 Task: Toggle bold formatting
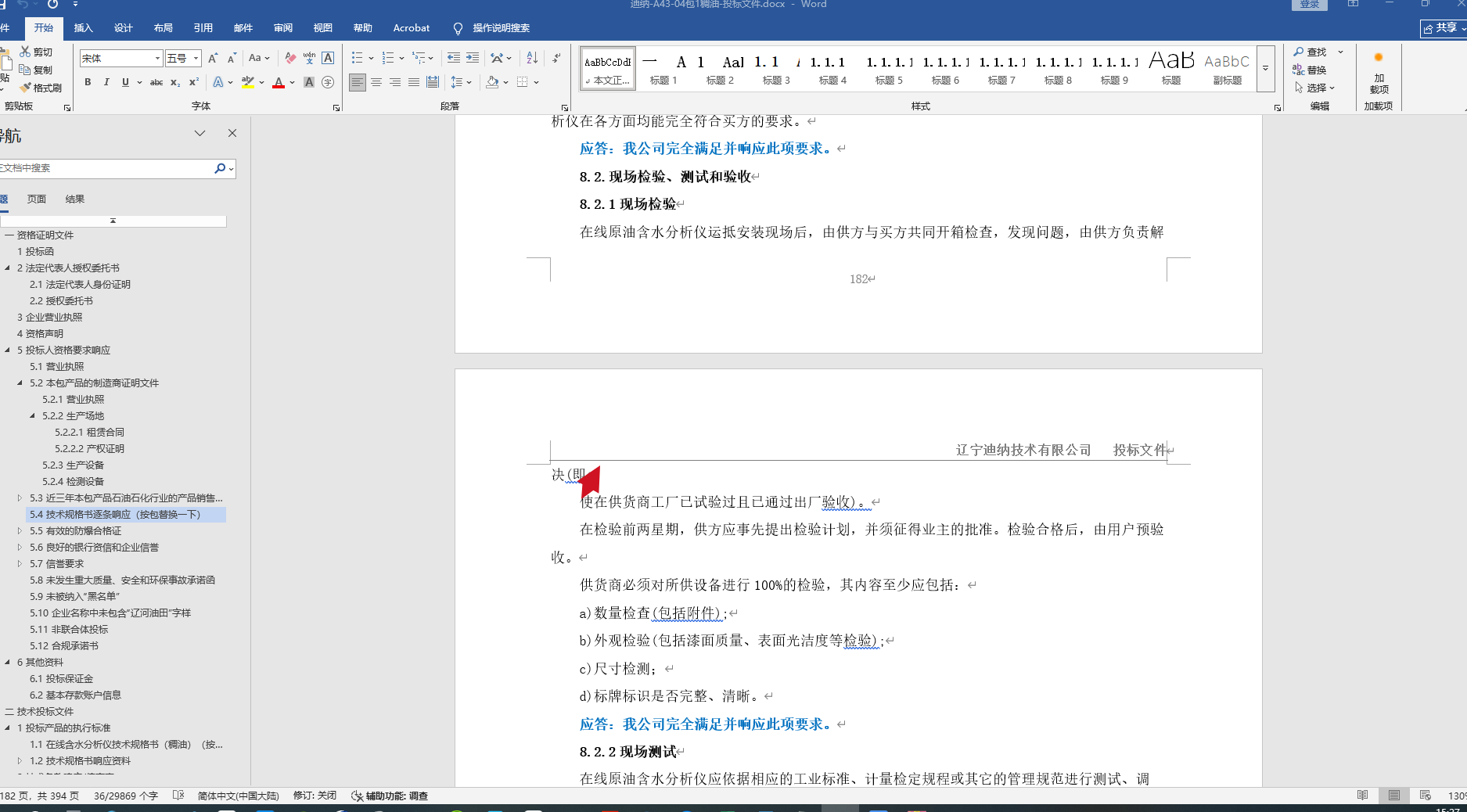click(88, 82)
